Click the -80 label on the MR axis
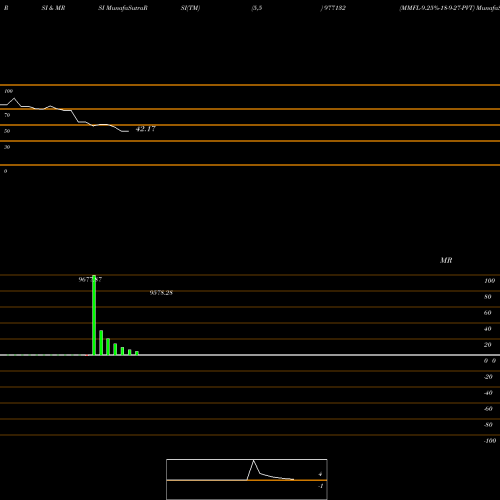Screen dimensions: 500x500 488,425
